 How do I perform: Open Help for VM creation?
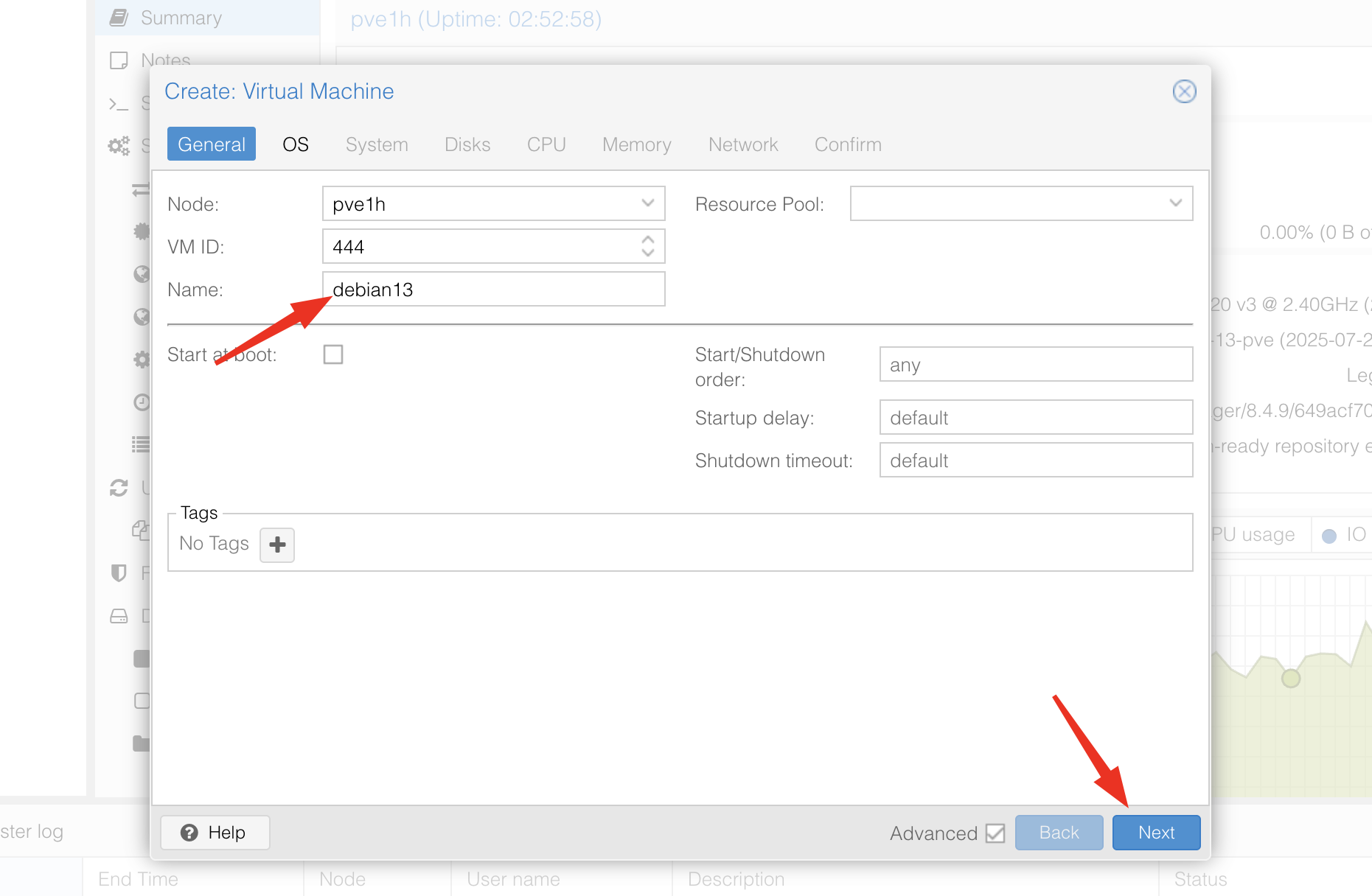point(215,833)
